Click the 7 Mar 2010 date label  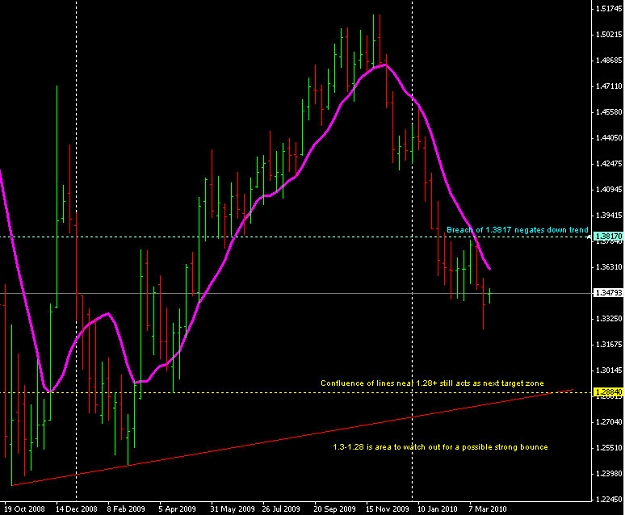point(487,509)
